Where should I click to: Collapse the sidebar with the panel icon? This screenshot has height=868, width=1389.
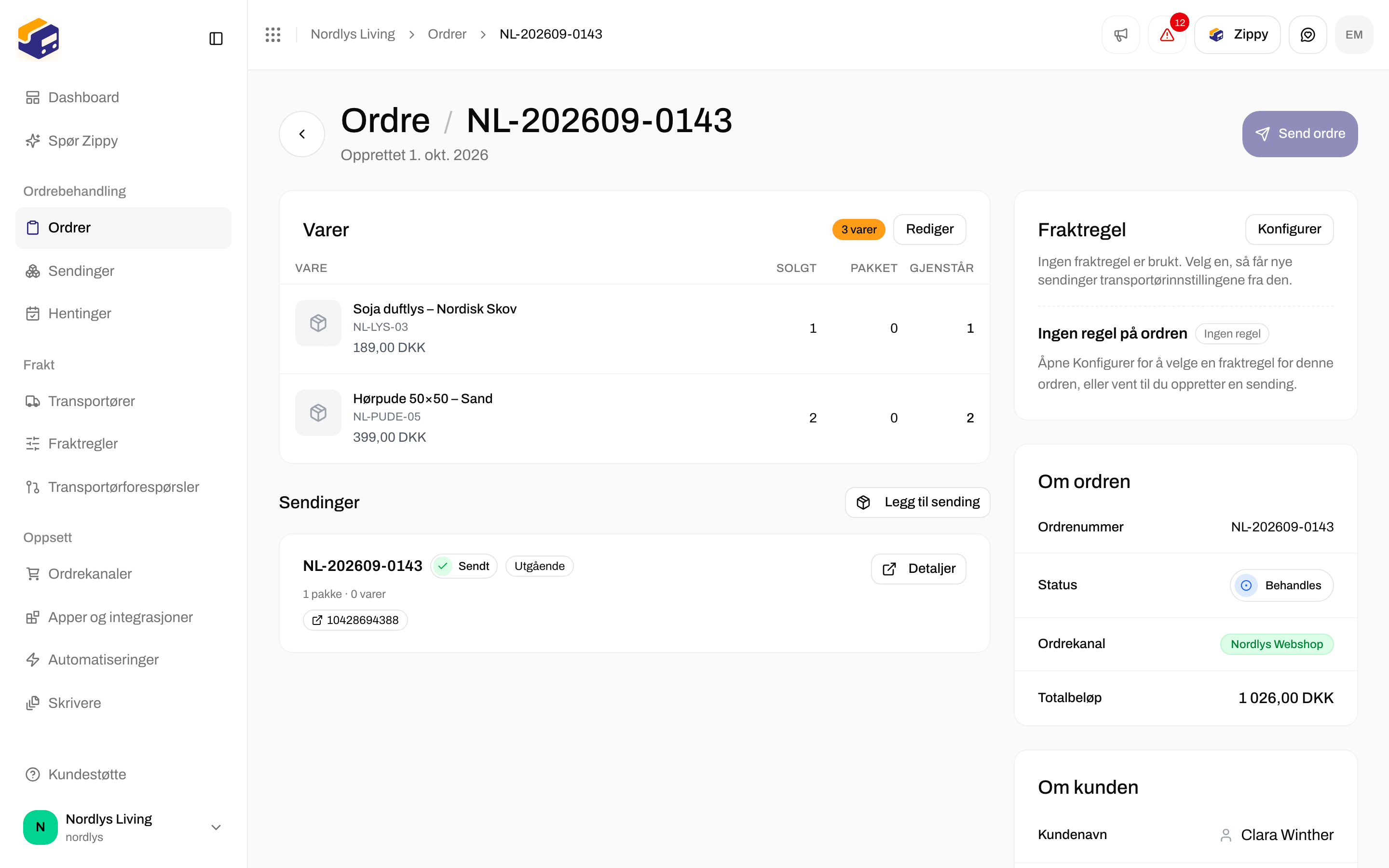point(216,39)
